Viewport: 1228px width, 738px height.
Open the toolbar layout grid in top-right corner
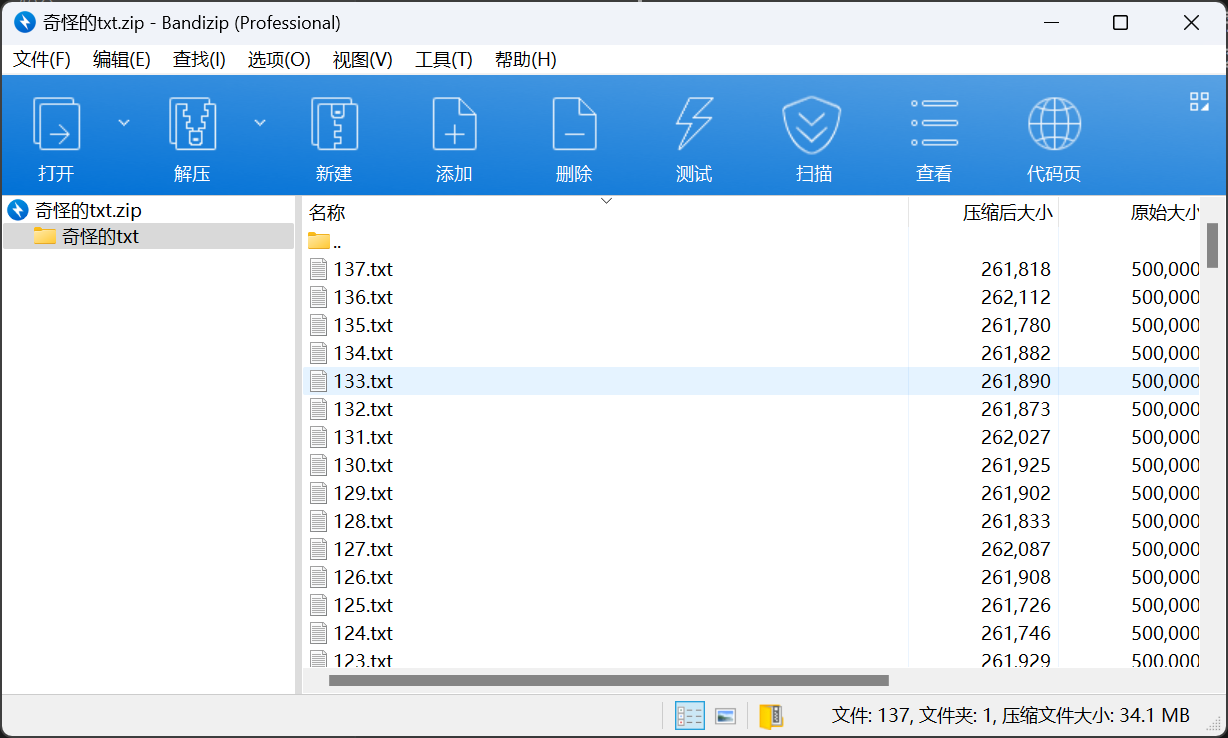click(1199, 101)
